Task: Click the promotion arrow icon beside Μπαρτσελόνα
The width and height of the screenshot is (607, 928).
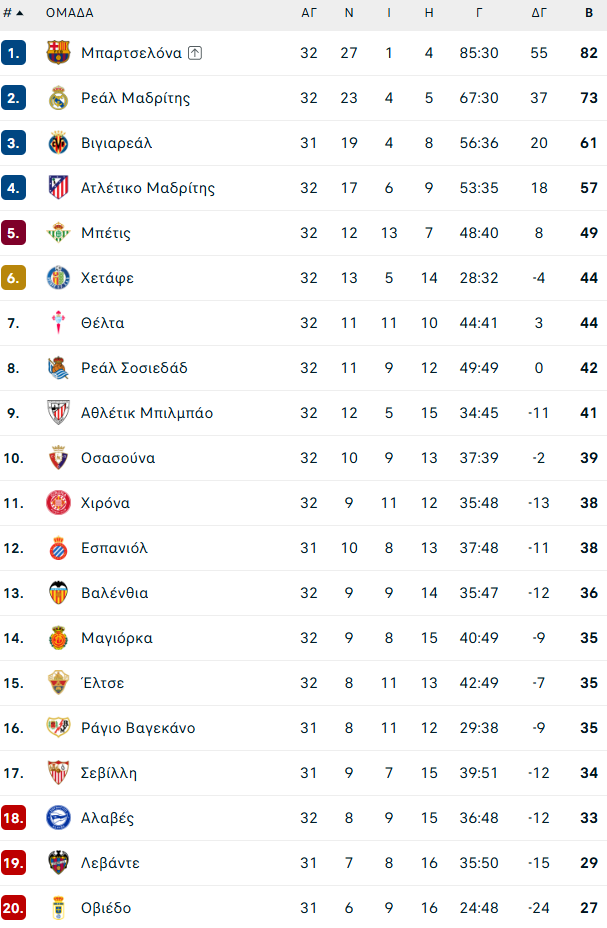Action: pyautogui.click(x=195, y=53)
